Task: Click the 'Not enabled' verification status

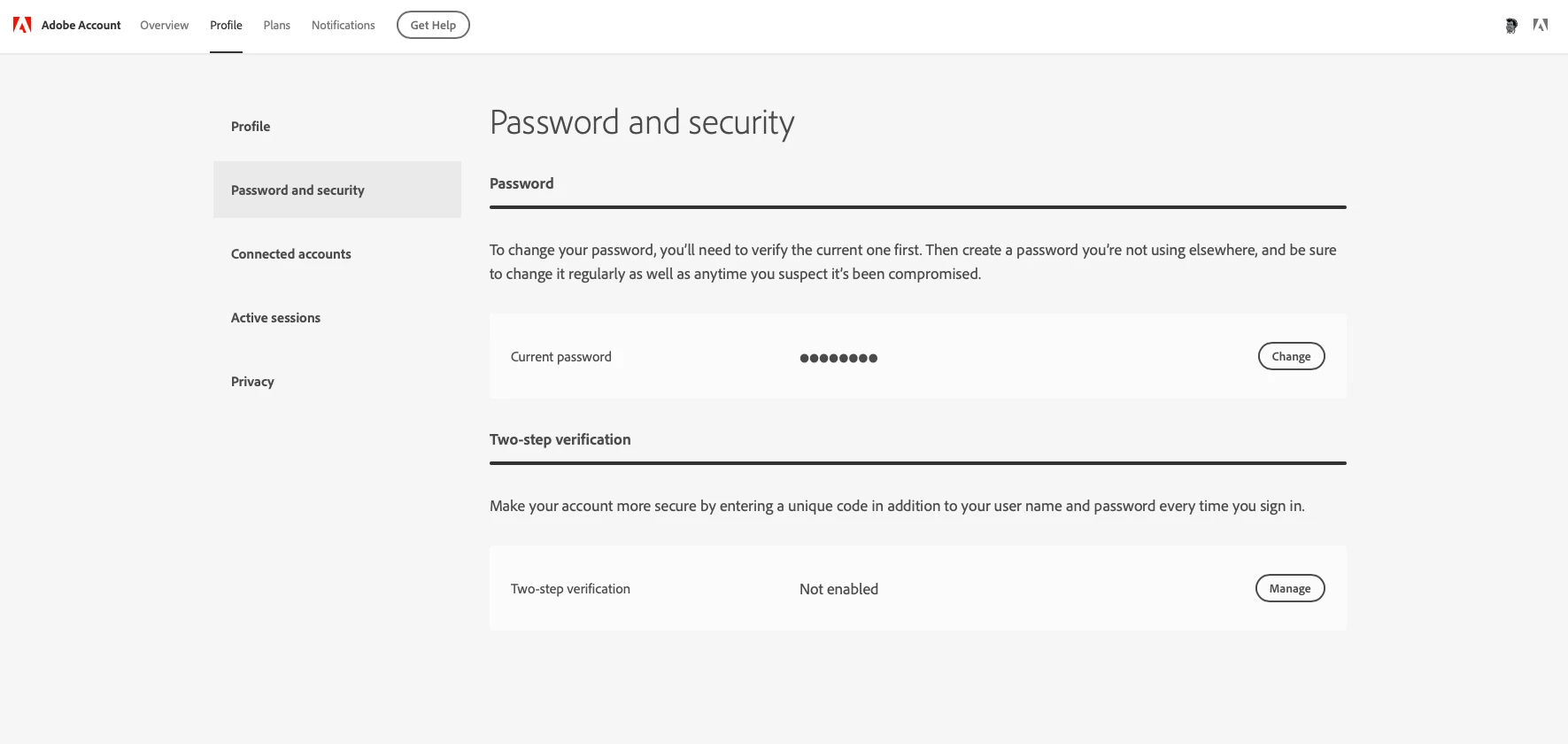Action: click(x=838, y=589)
